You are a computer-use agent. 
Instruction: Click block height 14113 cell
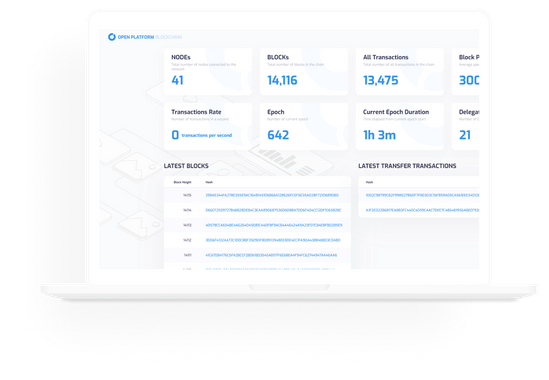point(187,225)
